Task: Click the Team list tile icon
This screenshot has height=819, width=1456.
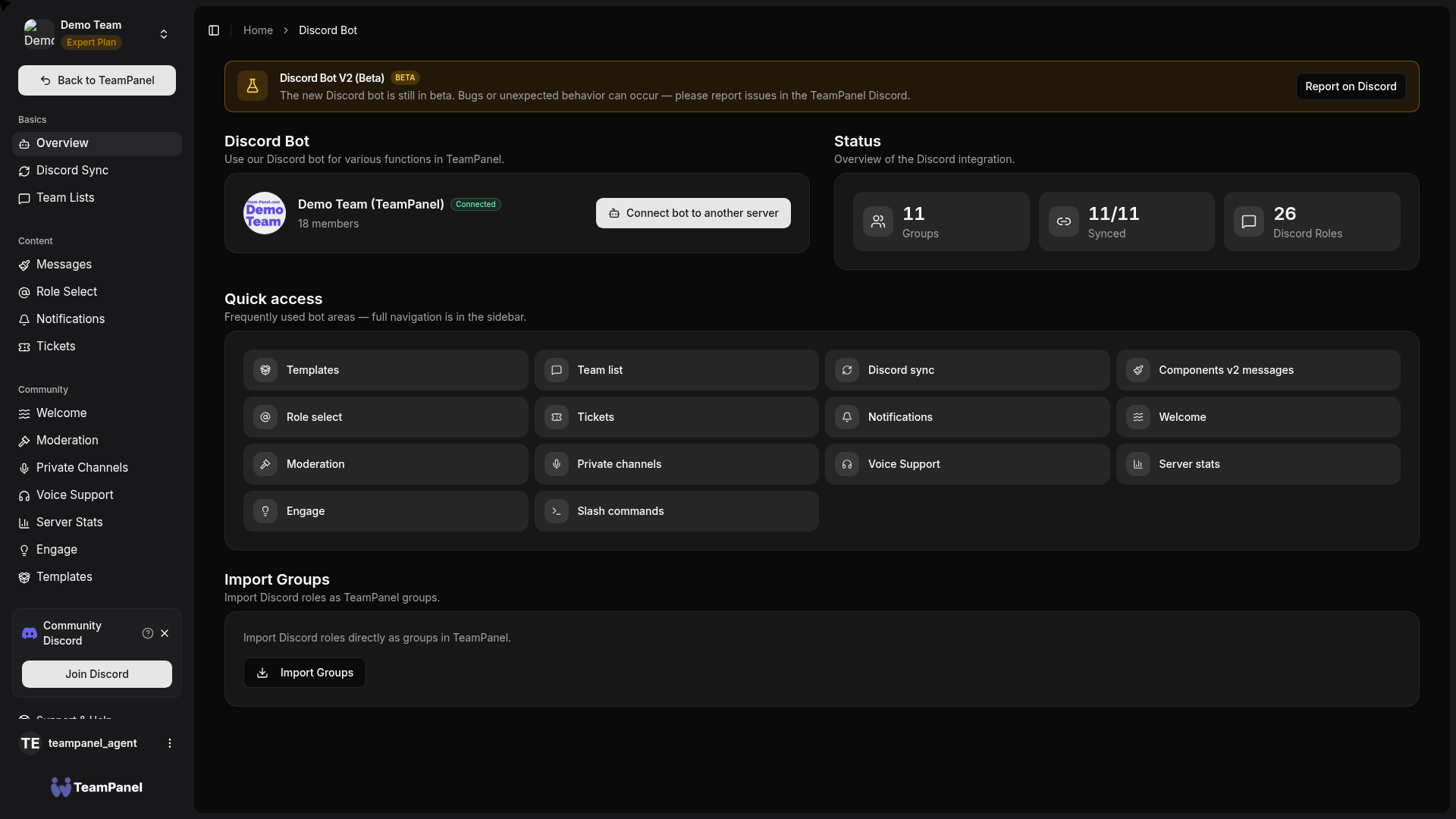Action: 557,370
